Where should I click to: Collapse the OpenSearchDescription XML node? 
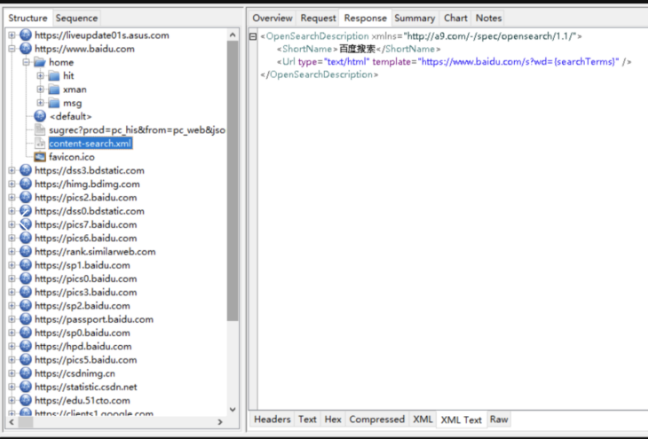[253, 36]
